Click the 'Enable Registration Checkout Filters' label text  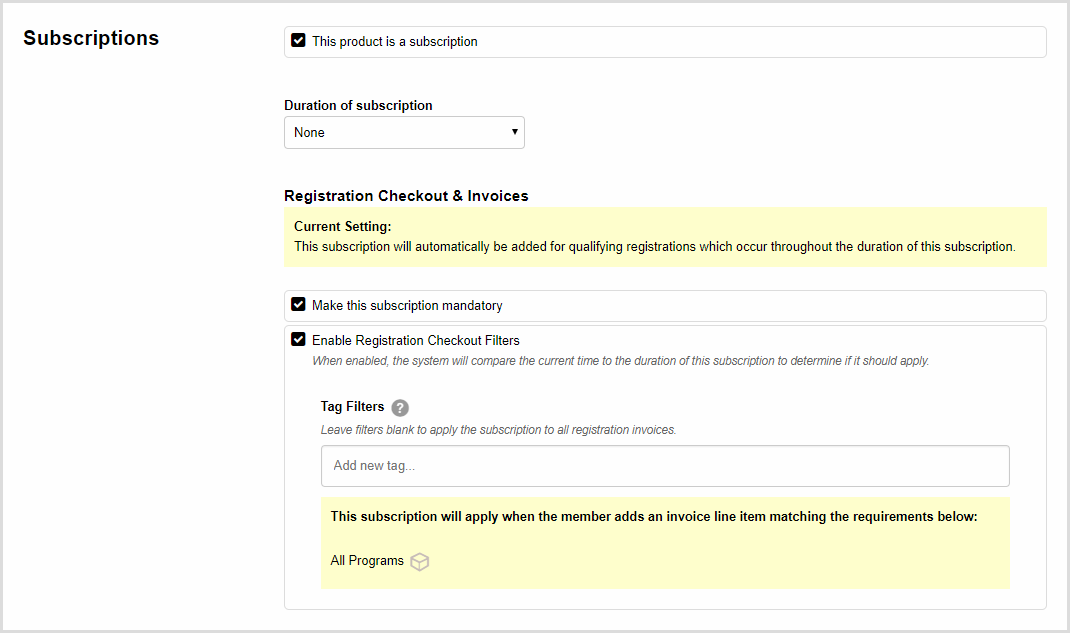[415, 341]
